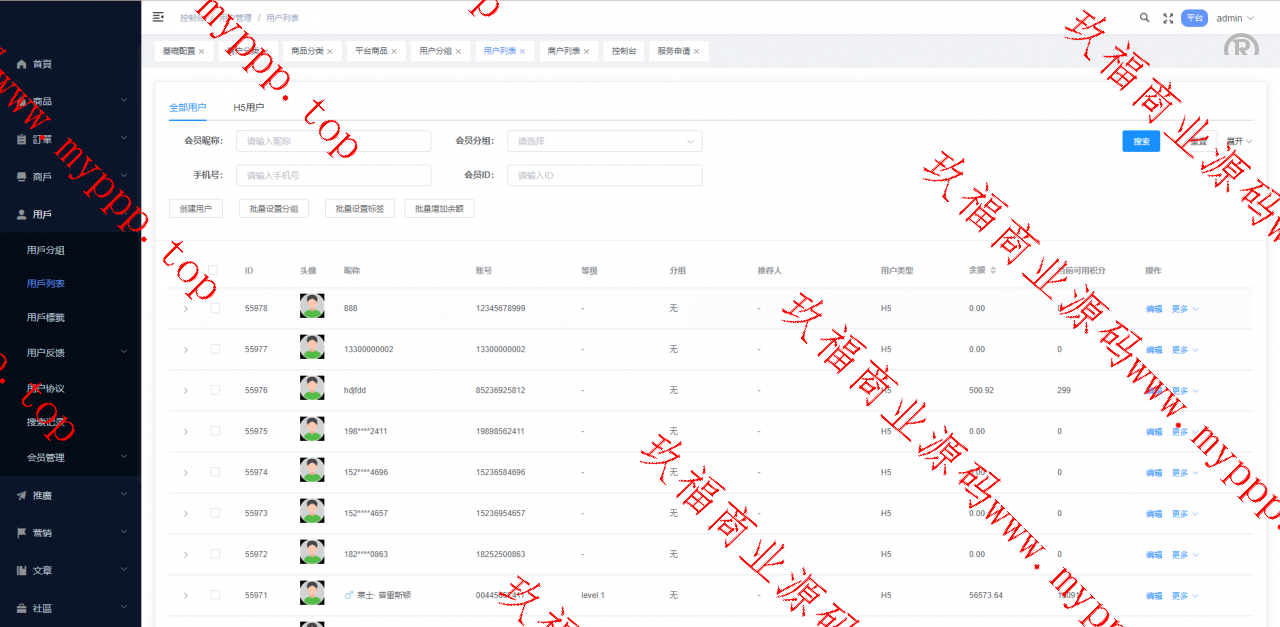
Task: Check the row checkbox for user 55976
Action: click(215, 390)
